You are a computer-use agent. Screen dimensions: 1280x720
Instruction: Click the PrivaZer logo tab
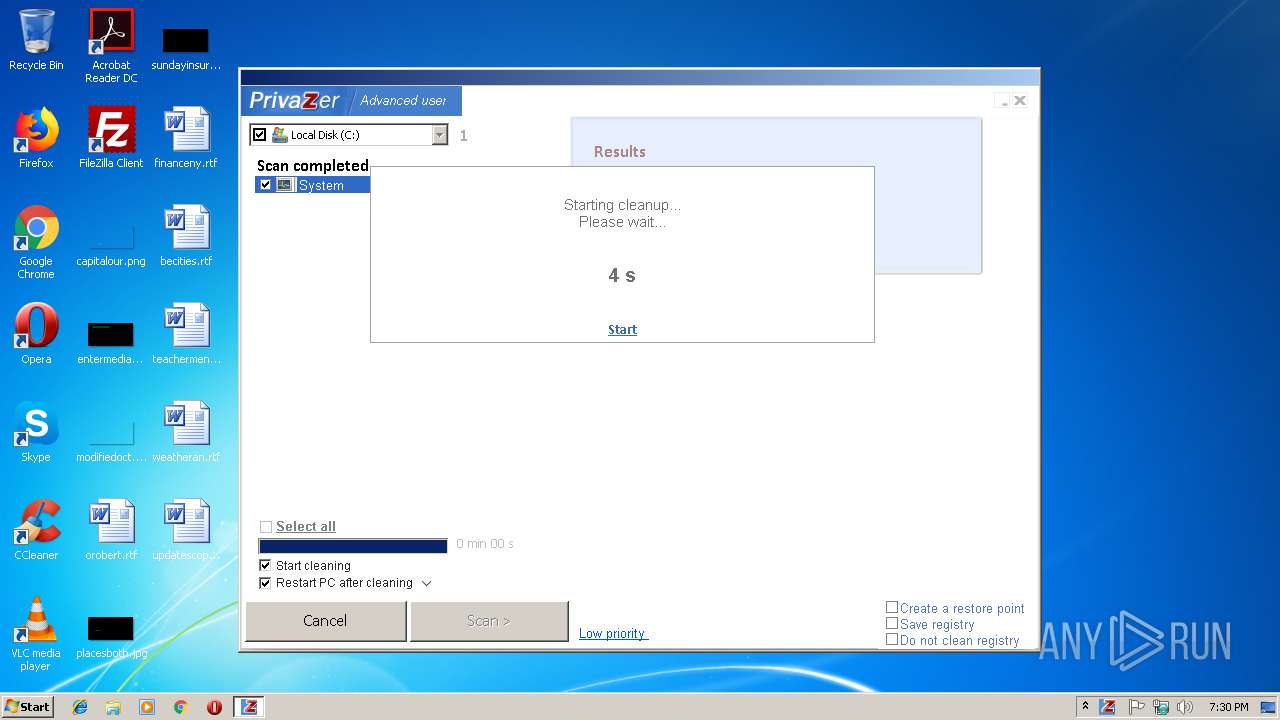click(294, 100)
